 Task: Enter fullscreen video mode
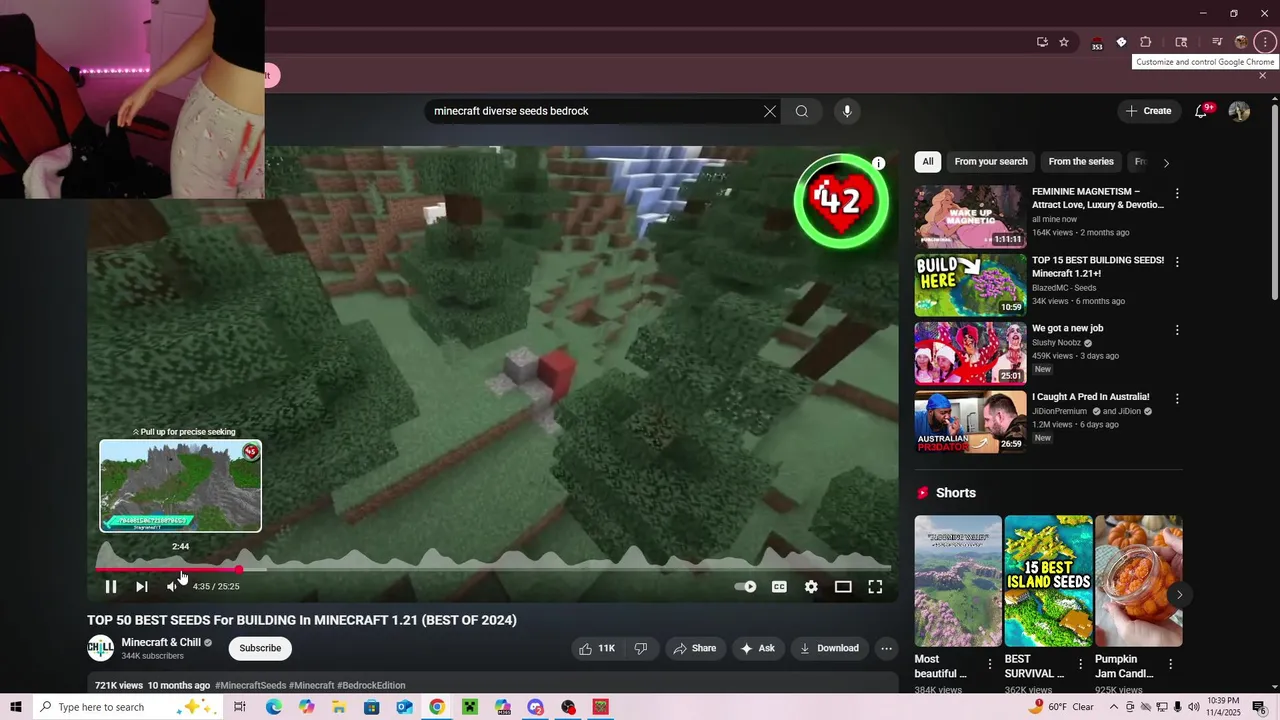tap(875, 587)
